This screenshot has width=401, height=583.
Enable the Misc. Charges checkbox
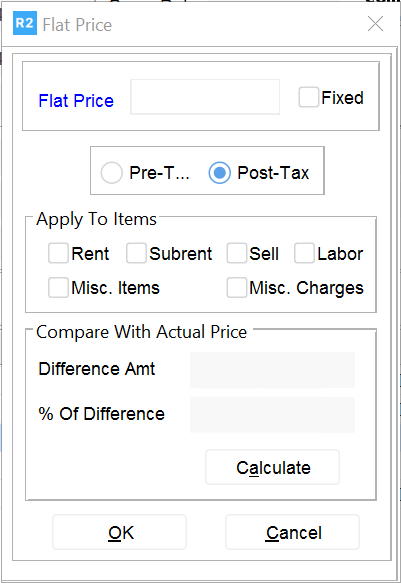(x=237, y=287)
